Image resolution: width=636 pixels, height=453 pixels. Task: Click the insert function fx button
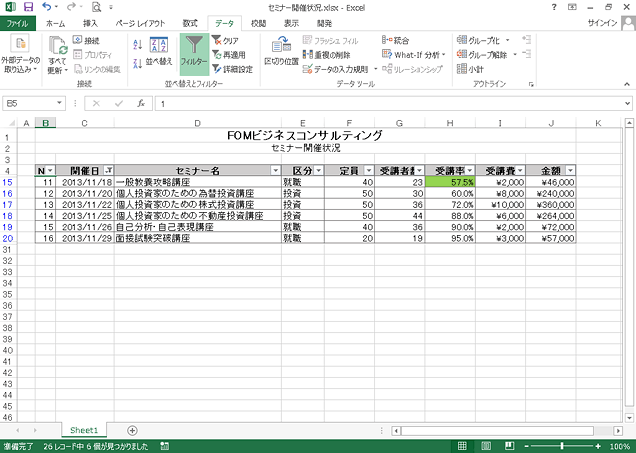141,103
